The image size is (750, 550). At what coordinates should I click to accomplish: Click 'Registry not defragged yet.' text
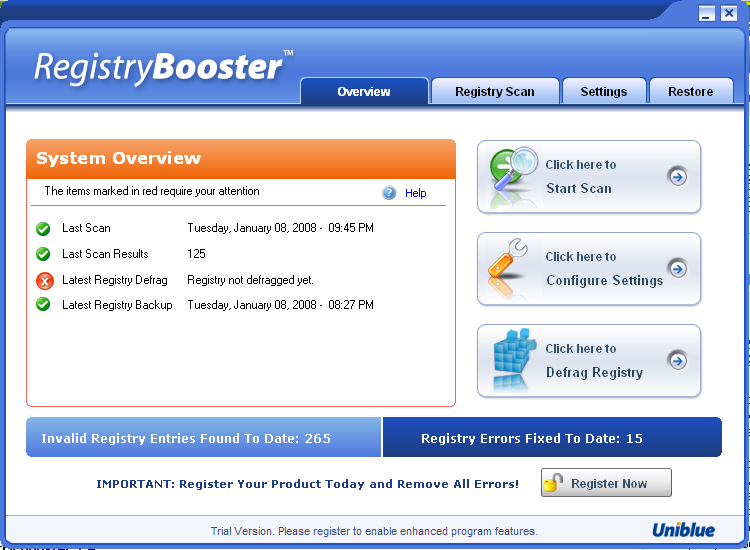[x=250, y=280]
